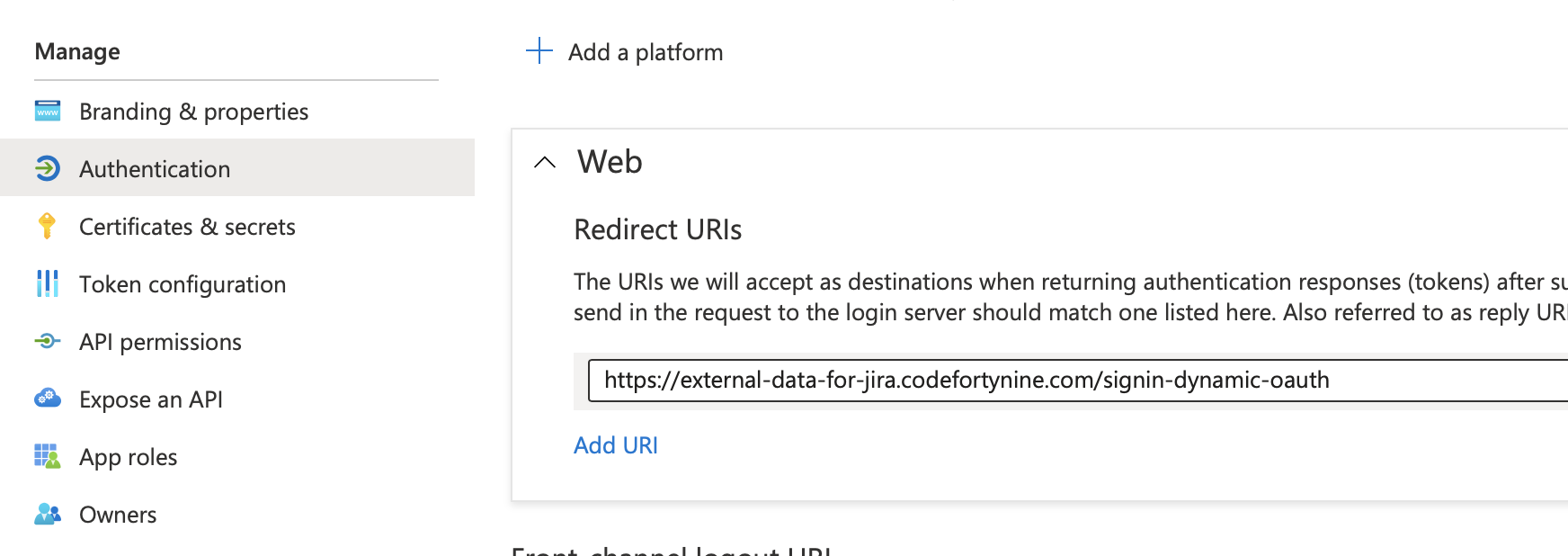Collapse the Web platform section
The image size is (1568, 556).
(x=545, y=163)
